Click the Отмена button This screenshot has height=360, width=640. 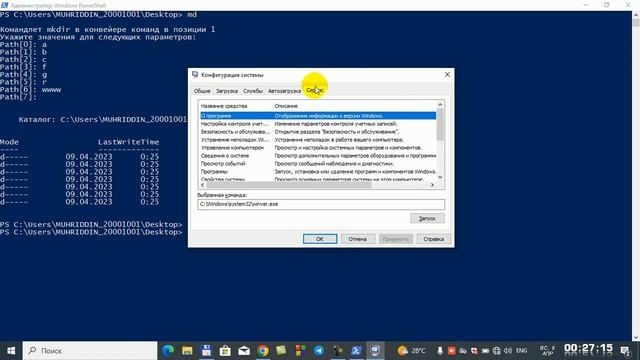pos(358,239)
